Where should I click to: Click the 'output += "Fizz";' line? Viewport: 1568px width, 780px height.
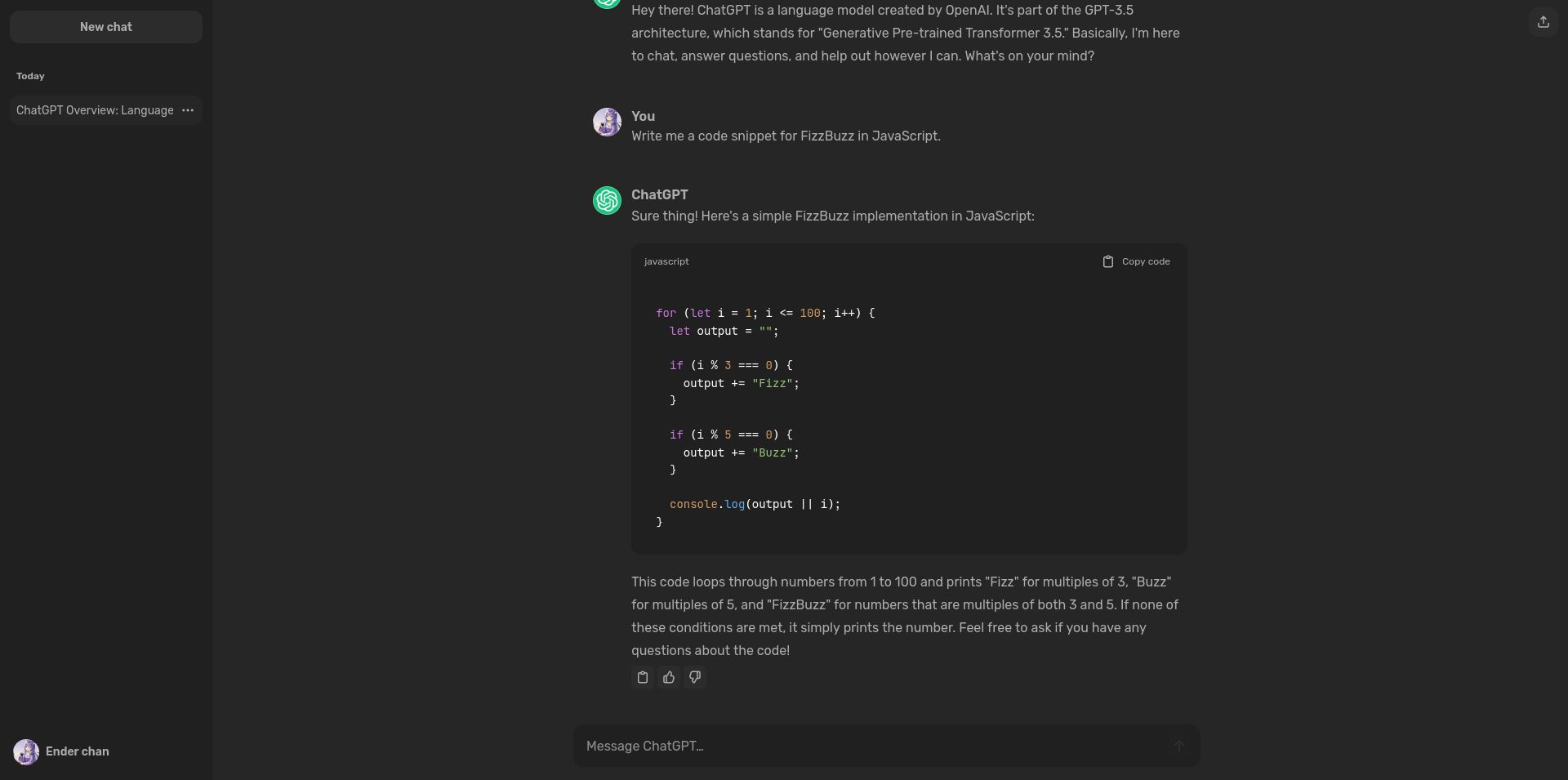(742, 383)
